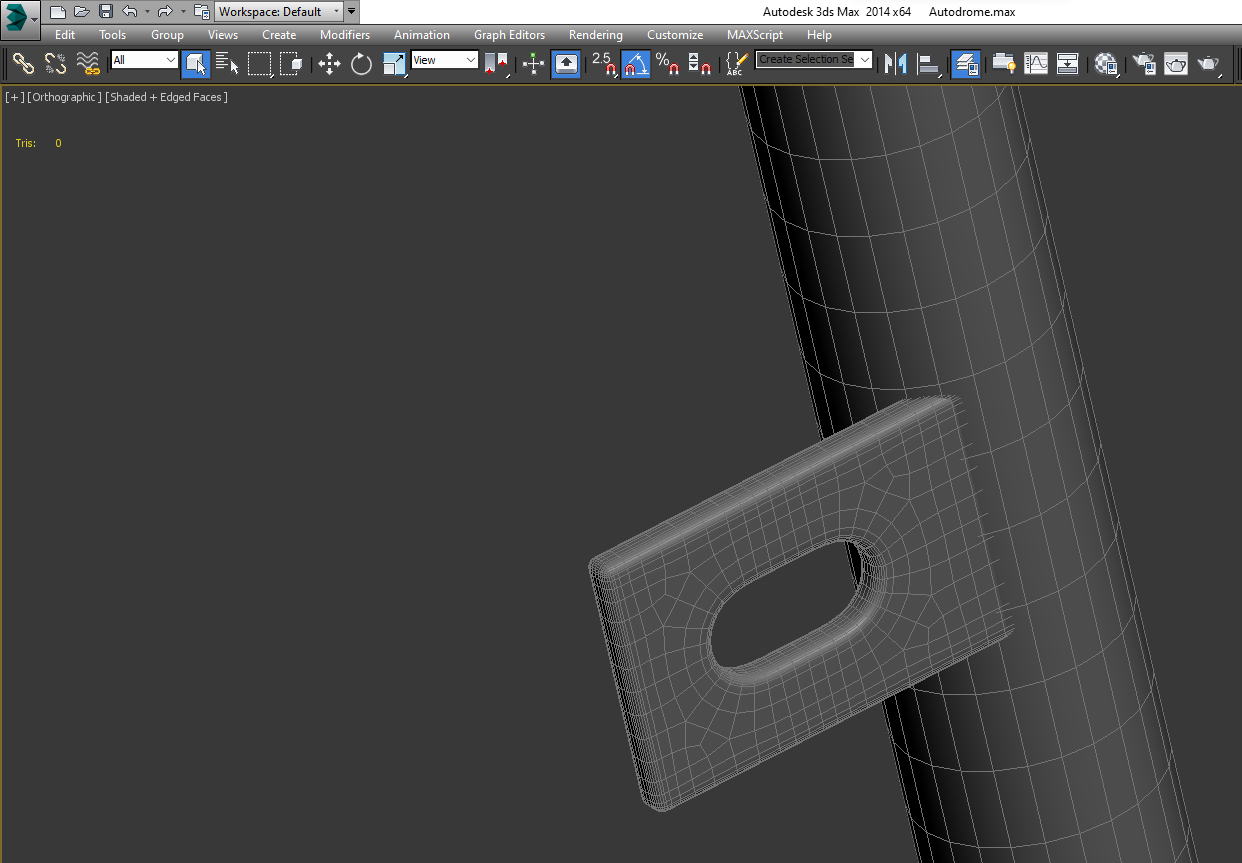This screenshot has height=863, width=1242.
Task: Toggle Percent Snap
Action: click(667, 64)
